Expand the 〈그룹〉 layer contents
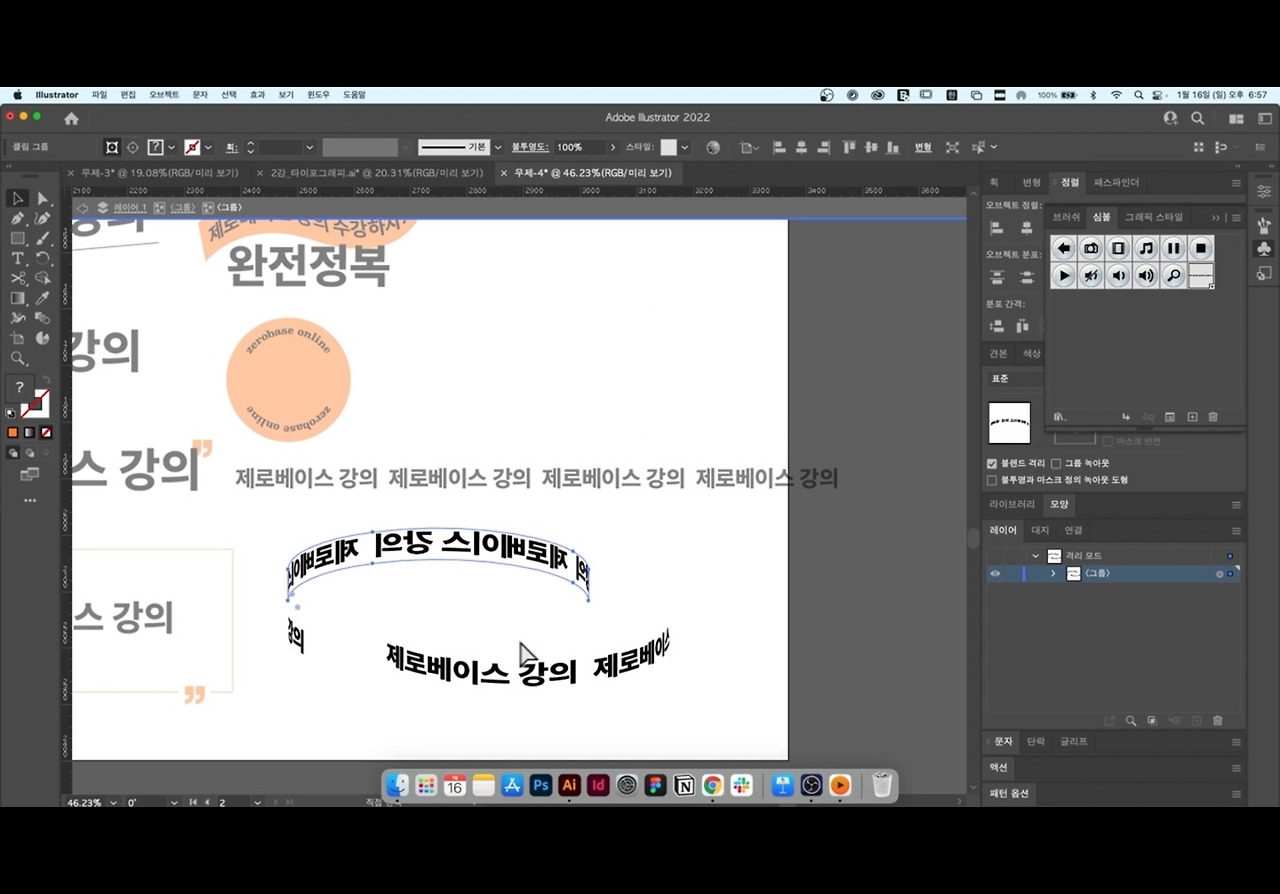 (1053, 574)
